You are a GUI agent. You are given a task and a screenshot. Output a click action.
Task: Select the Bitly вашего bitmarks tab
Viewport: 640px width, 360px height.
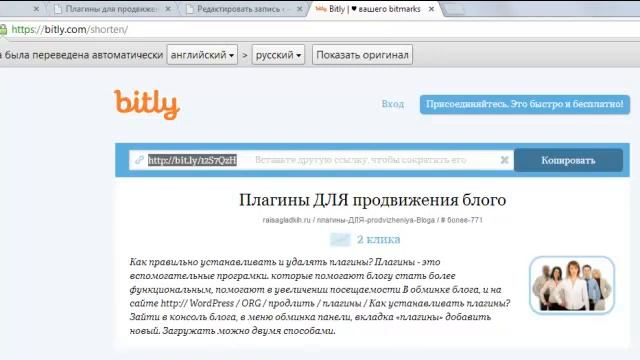tap(374, 9)
